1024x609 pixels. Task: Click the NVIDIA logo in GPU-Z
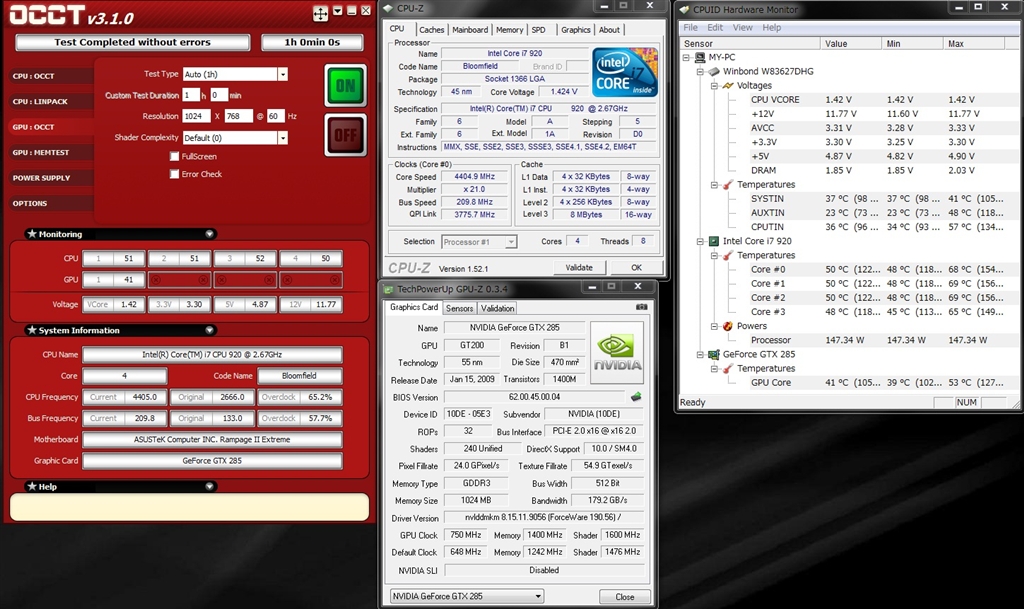(617, 353)
